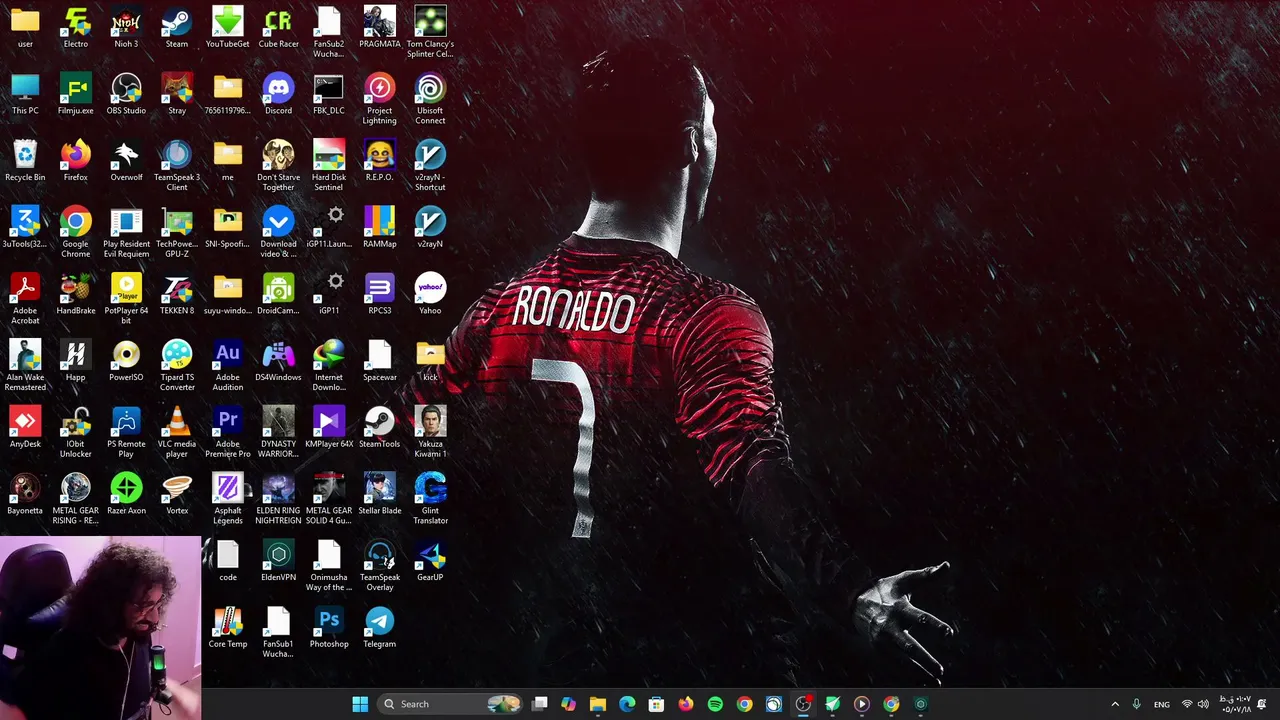Select the "code" file on desktop

[228, 561]
